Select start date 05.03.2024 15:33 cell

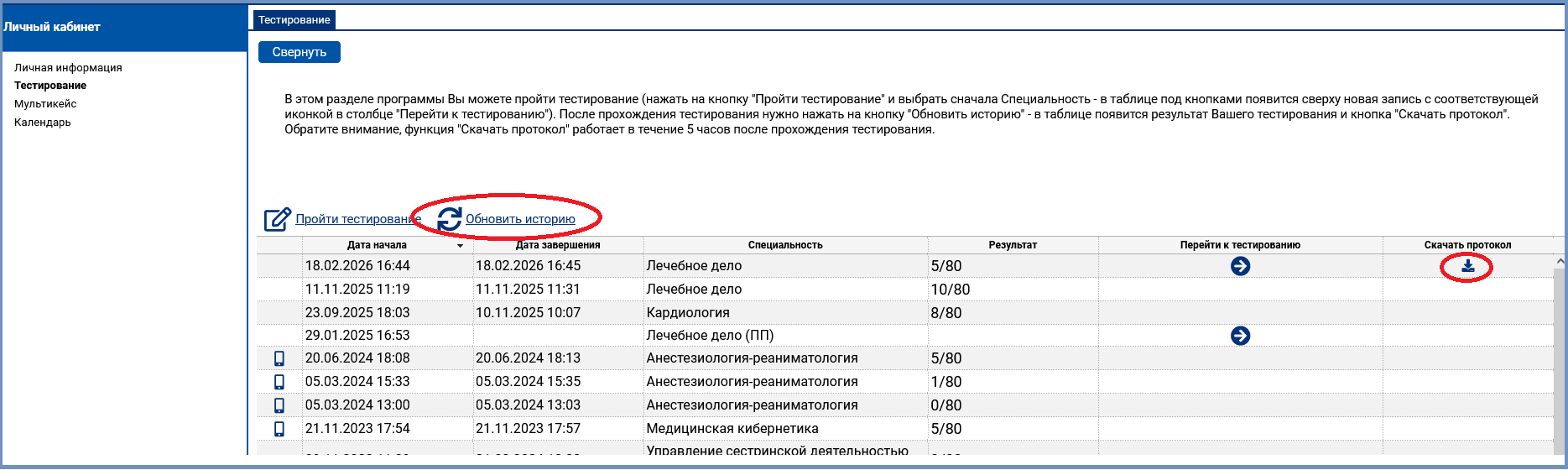[388, 382]
